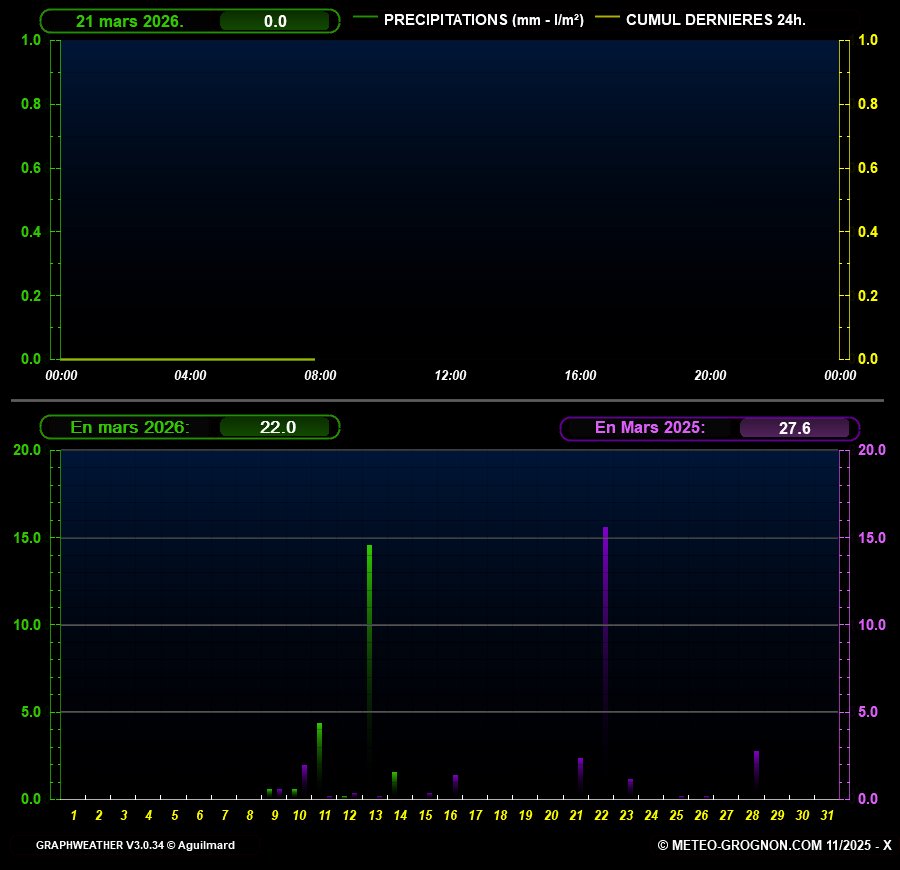Click the 08:00 time axis label
This screenshot has width=900, height=870.
point(320,376)
